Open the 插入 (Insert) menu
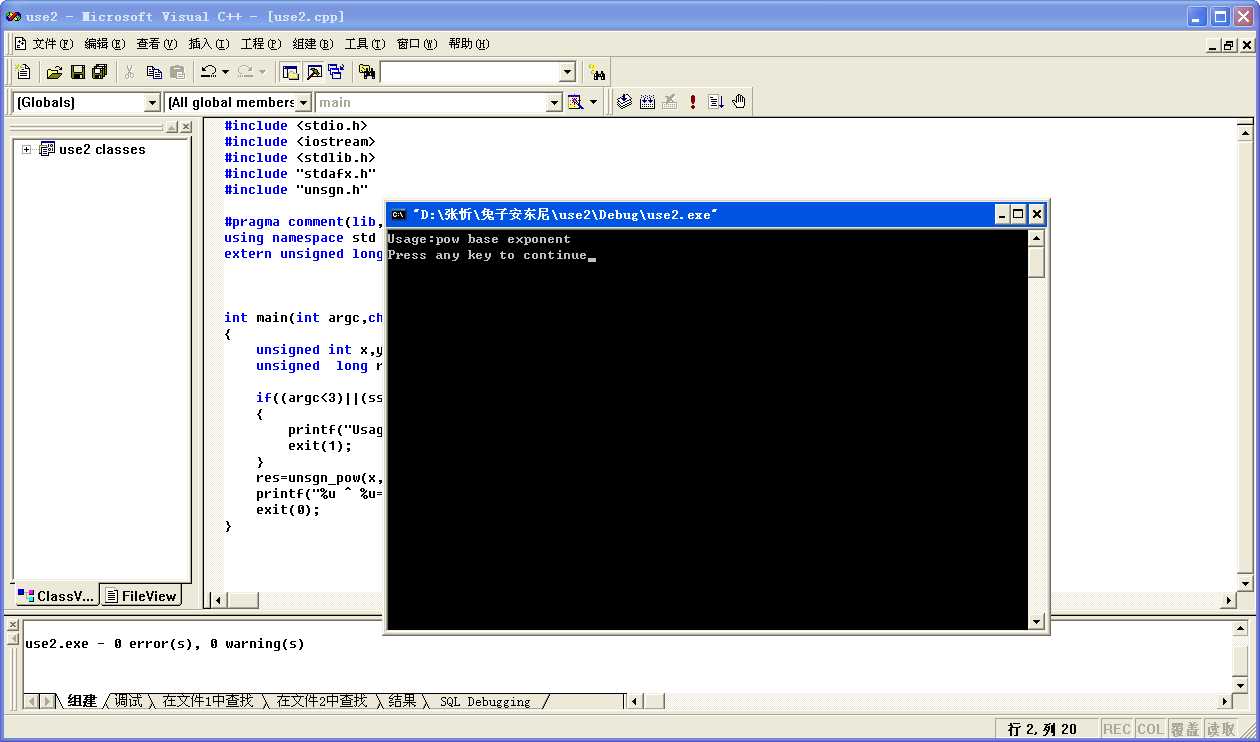The image size is (1260, 742). point(209,43)
